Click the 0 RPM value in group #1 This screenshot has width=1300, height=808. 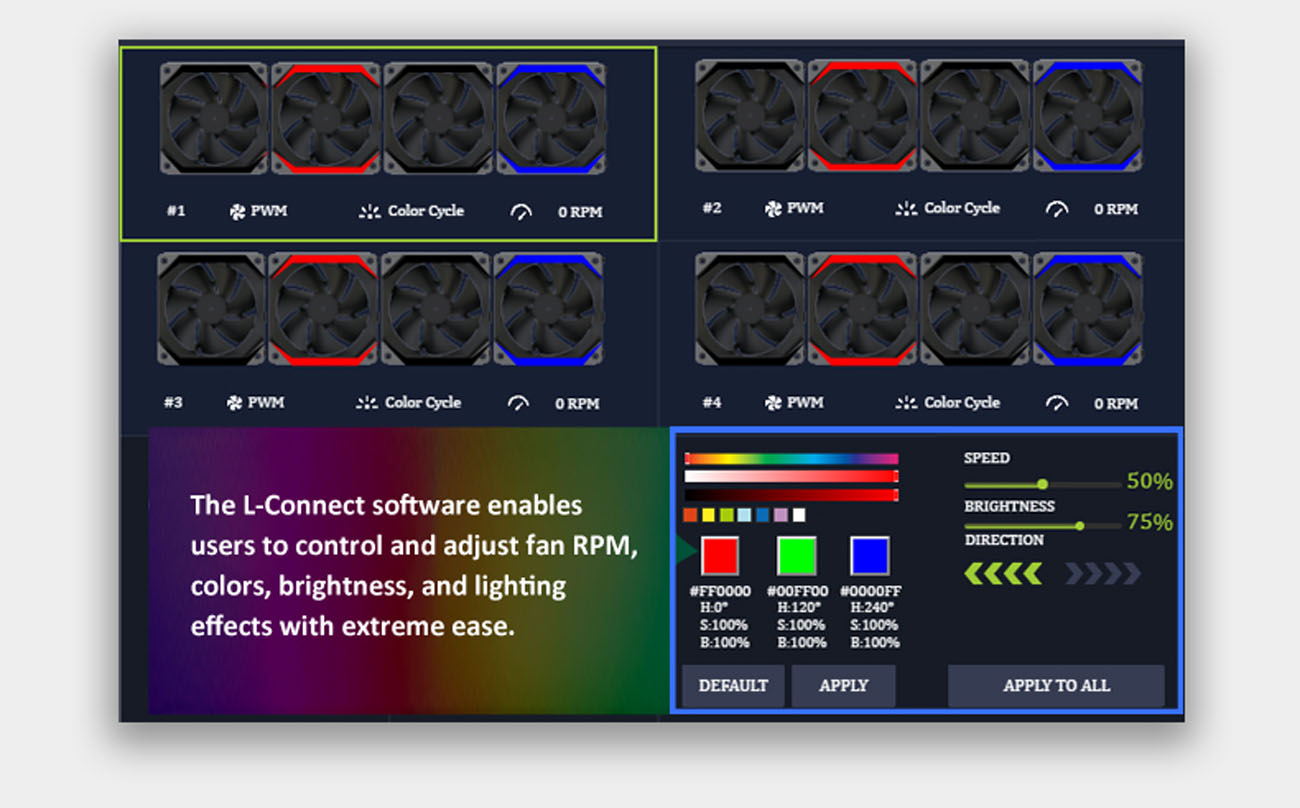pyautogui.click(x=580, y=212)
